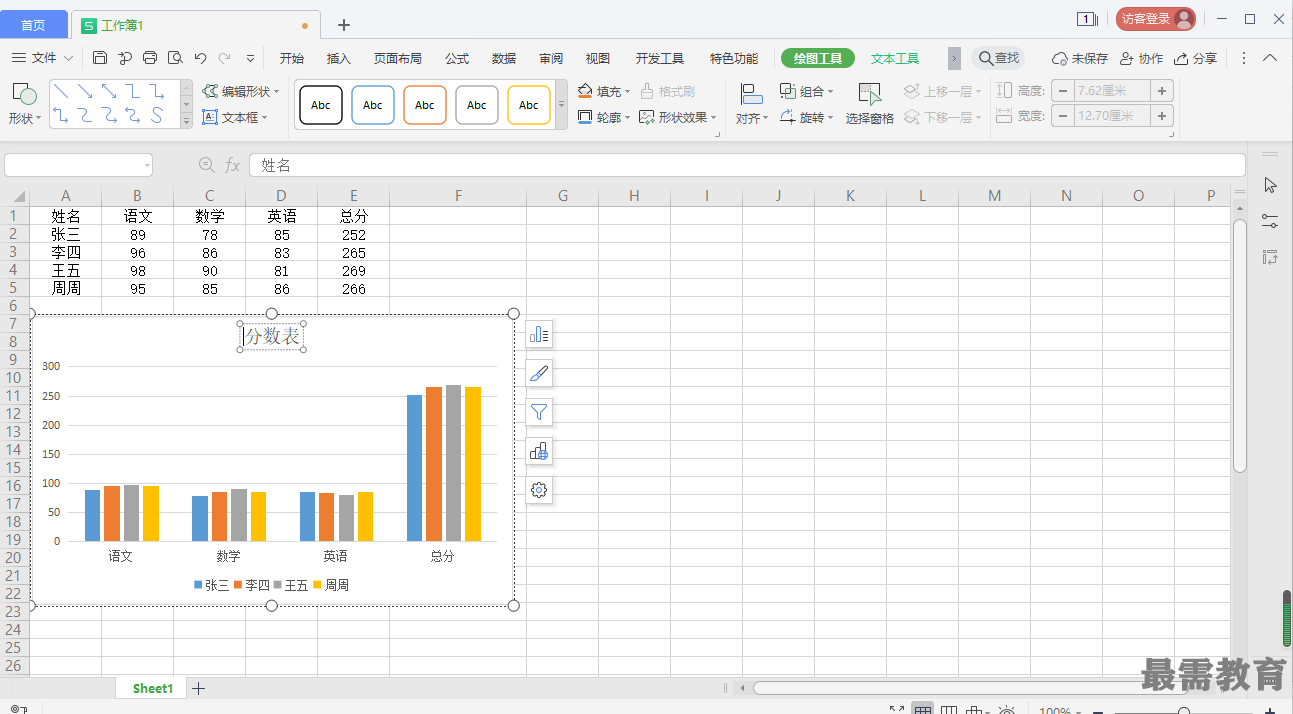Click the save icon in quick toolbar
The image size is (1293, 714).
tap(100, 58)
